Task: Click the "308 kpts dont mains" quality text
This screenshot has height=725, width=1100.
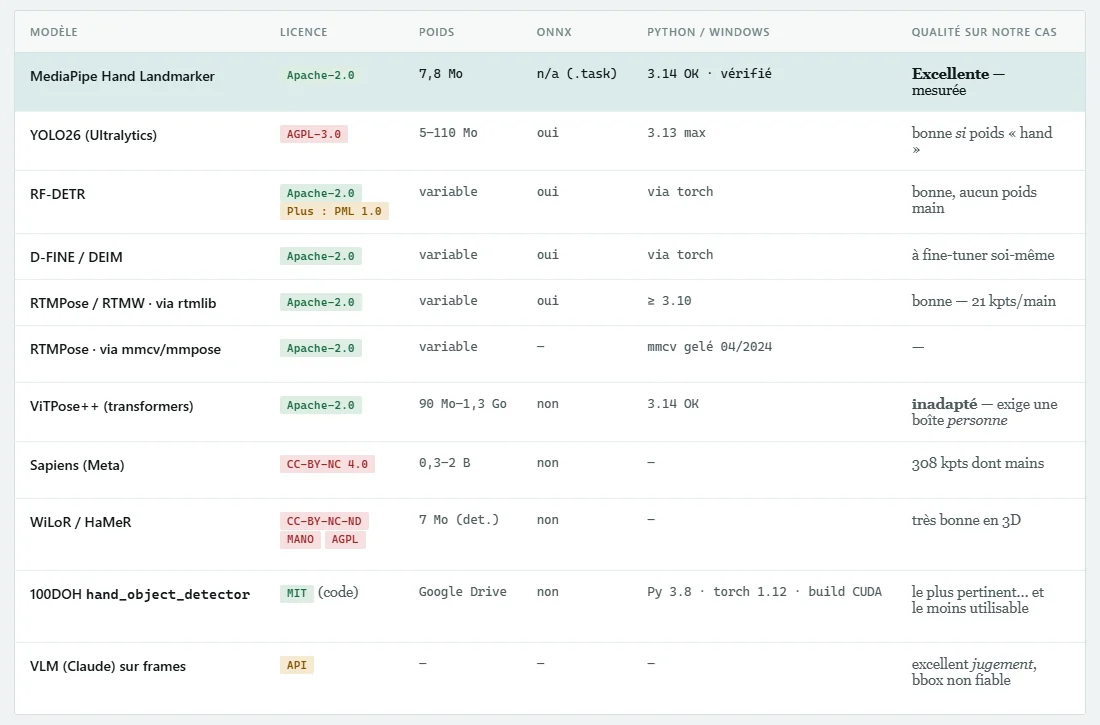Action: (x=978, y=463)
